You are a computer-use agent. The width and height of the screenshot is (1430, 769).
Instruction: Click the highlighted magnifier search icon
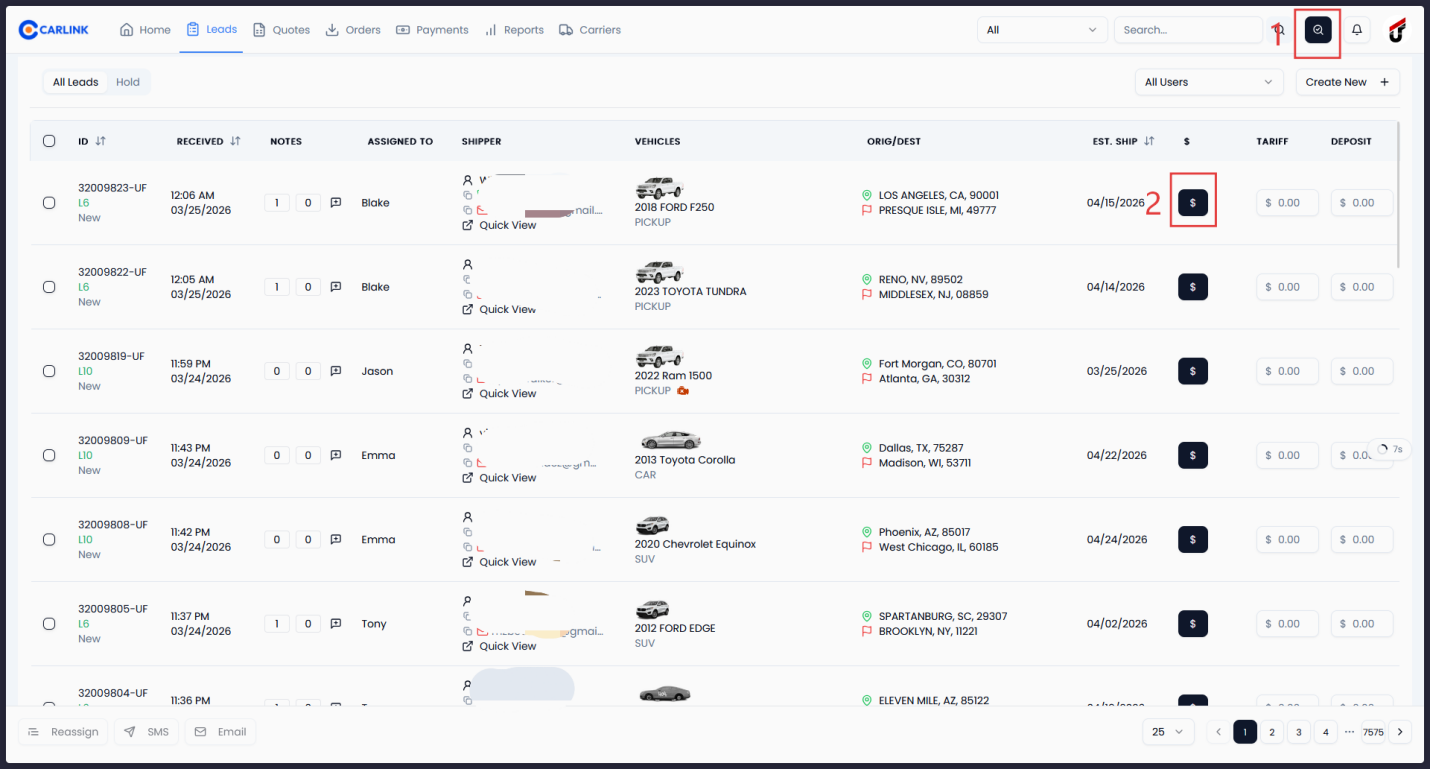pos(1316,30)
